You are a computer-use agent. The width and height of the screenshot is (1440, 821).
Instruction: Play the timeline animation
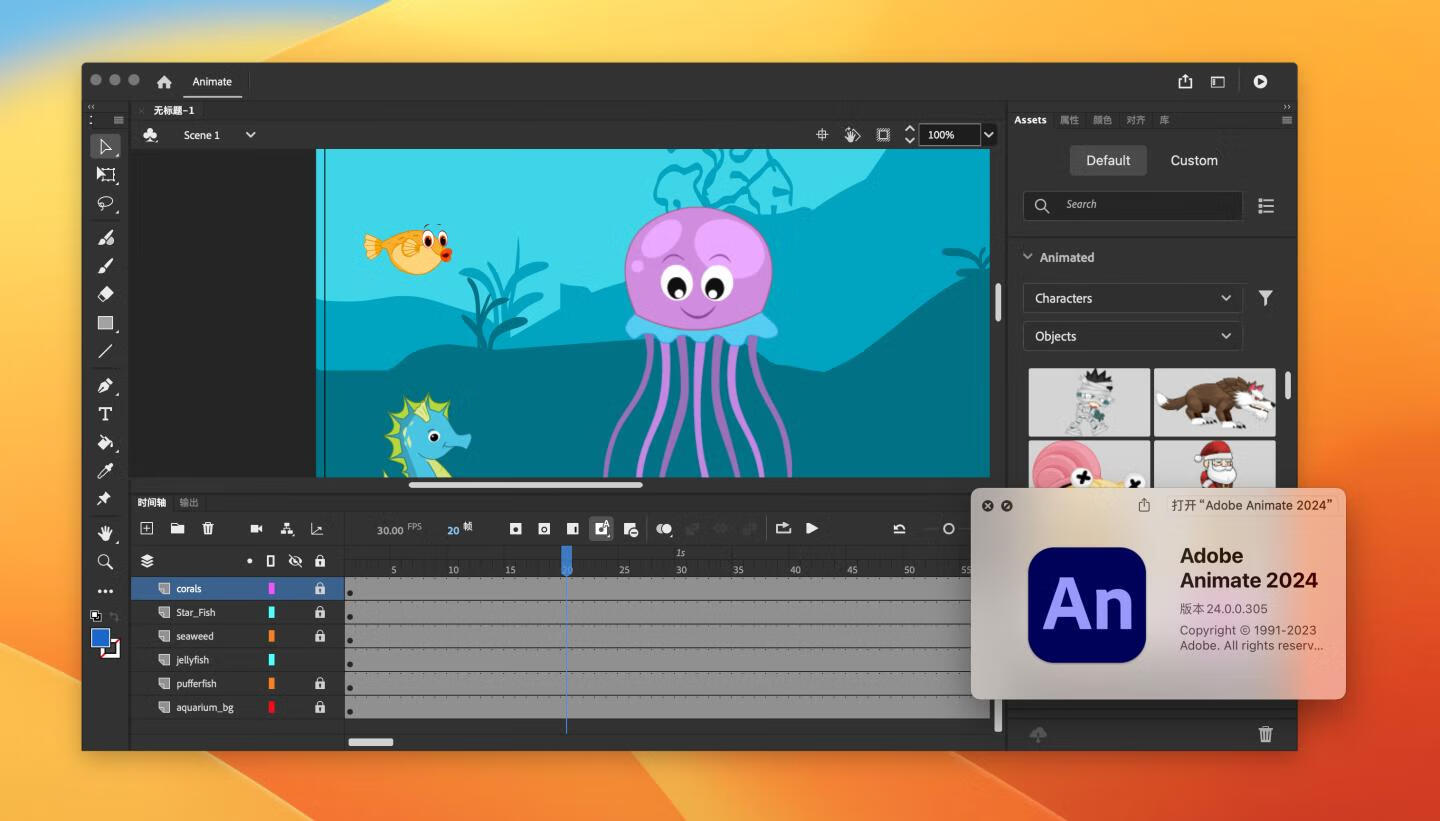[812, 529]
